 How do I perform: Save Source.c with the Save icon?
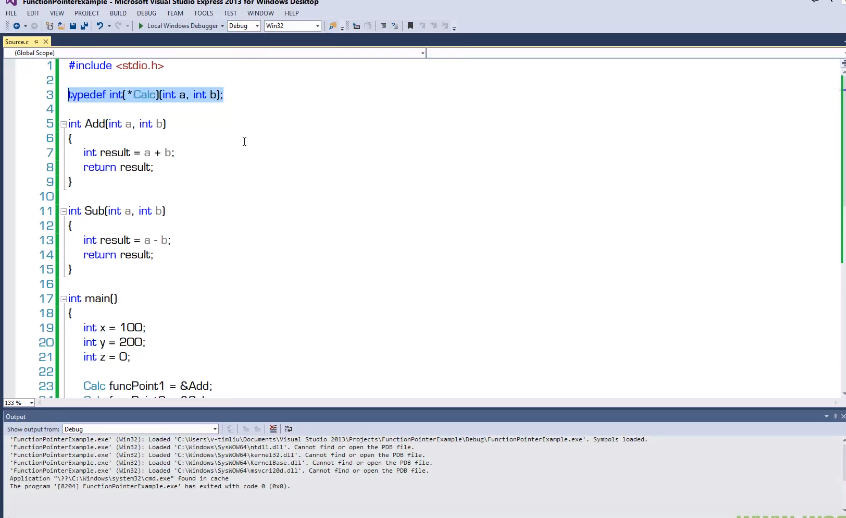[x=73, y=26]
